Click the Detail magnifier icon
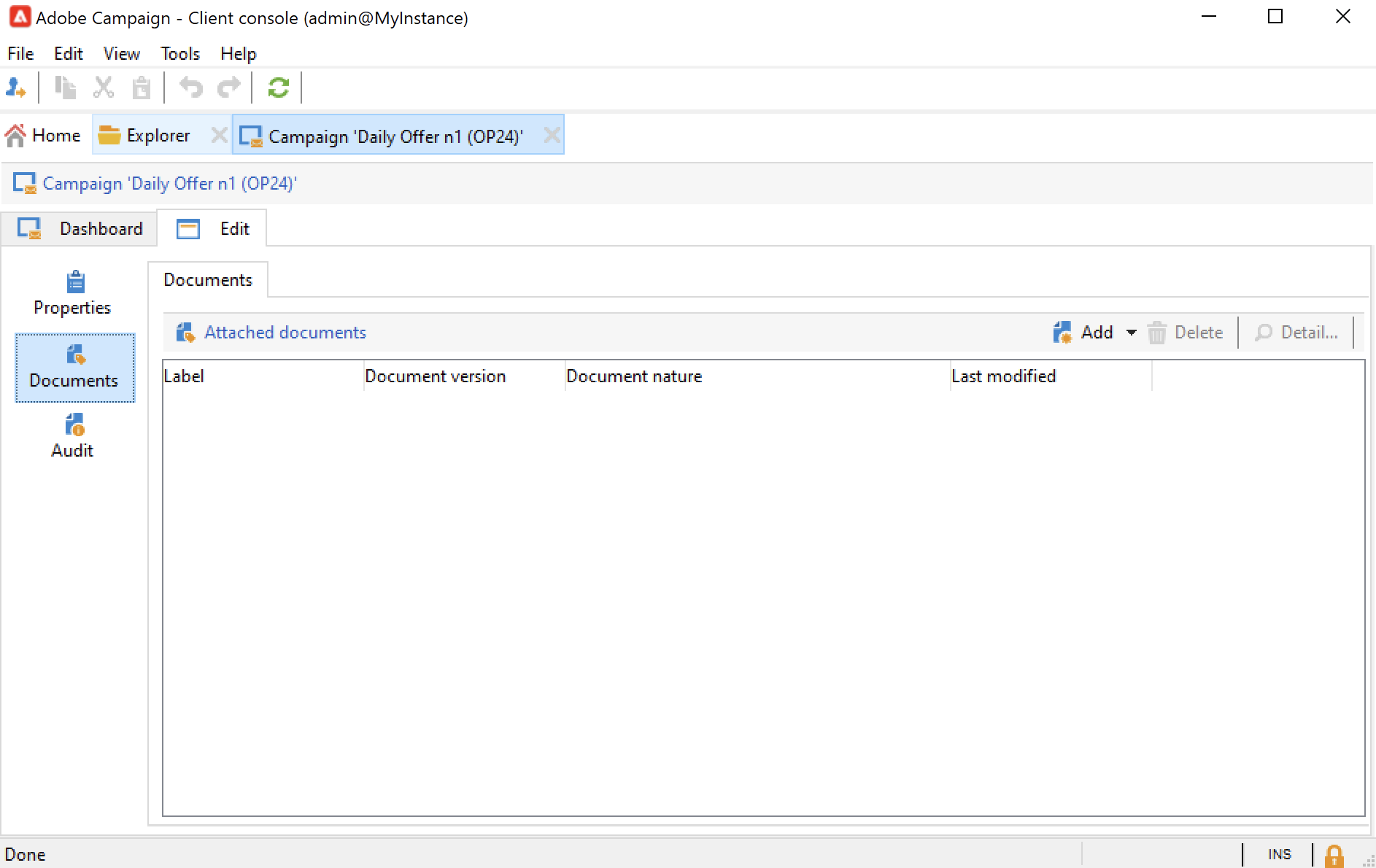Screen dimensions: 1376x868 (x=1263, y=333)
